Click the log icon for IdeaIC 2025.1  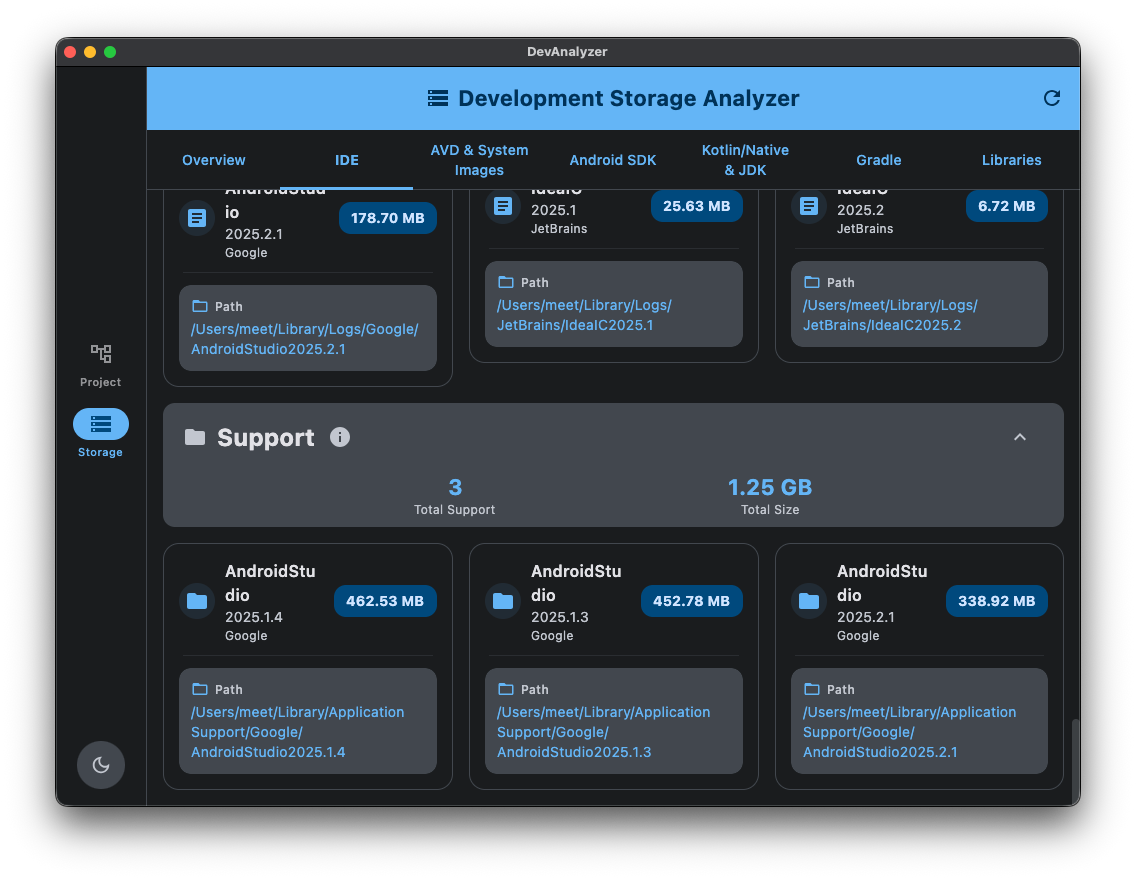[503, 206]
